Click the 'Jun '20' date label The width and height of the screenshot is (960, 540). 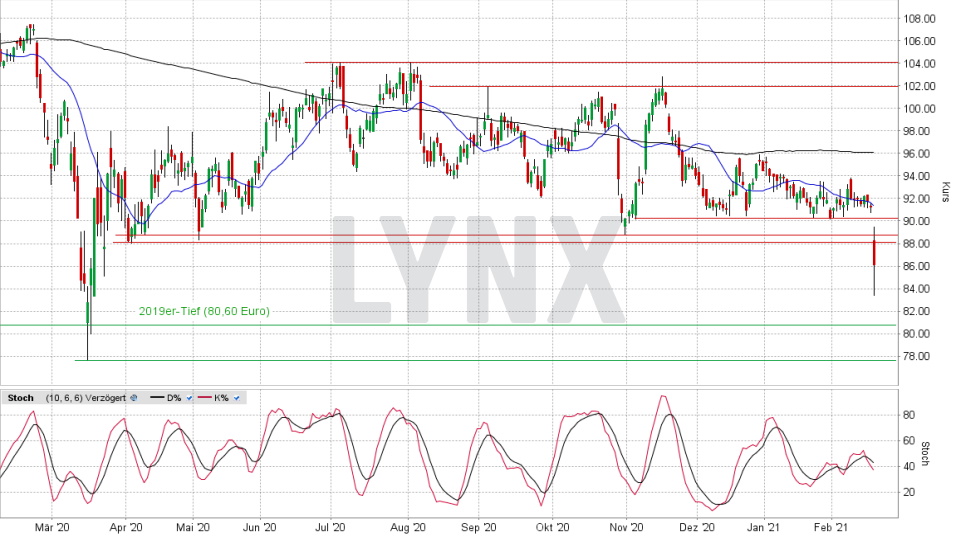click(x=260, y=527)
